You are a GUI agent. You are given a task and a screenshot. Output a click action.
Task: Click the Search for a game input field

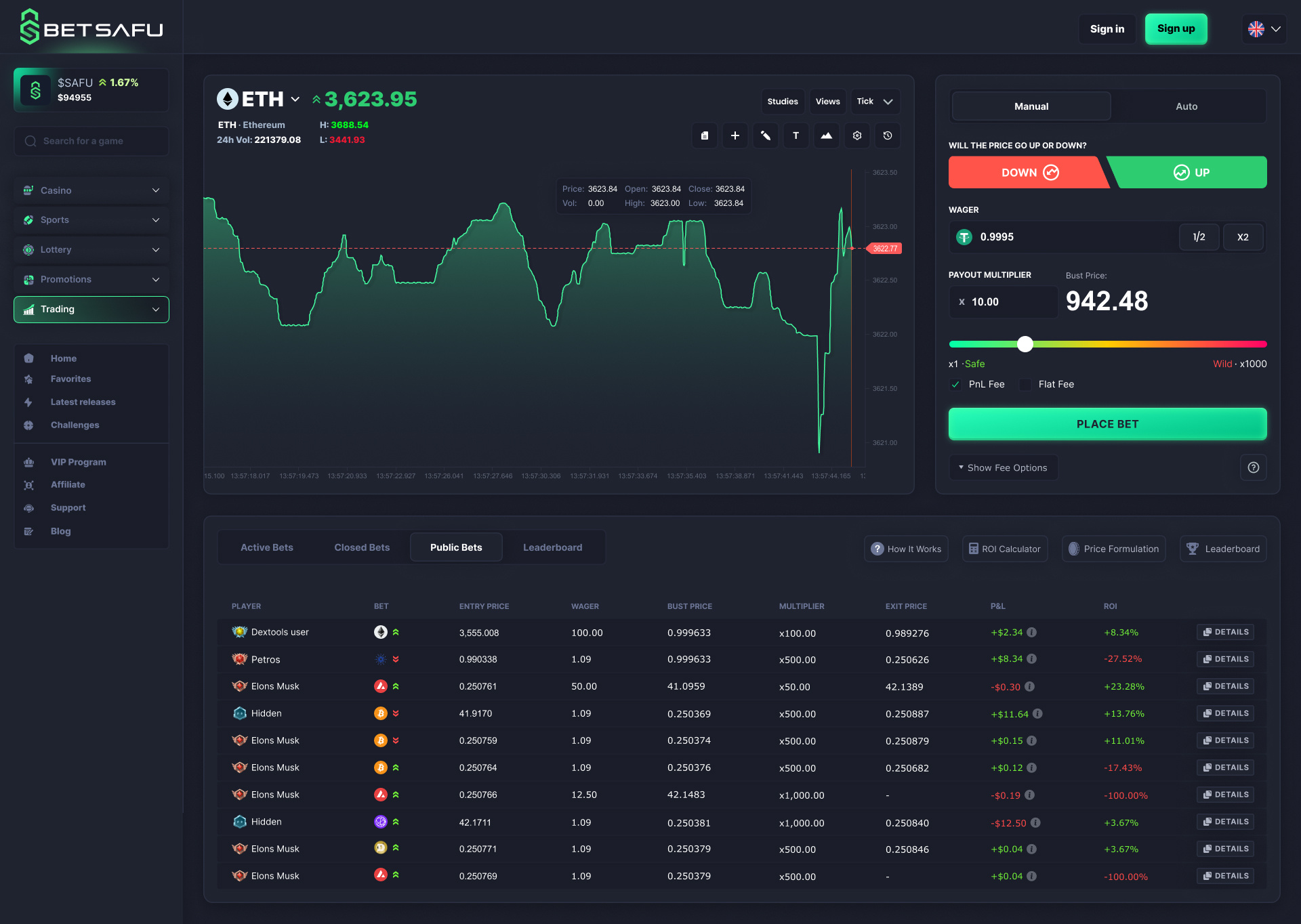[x=91, y=140]
